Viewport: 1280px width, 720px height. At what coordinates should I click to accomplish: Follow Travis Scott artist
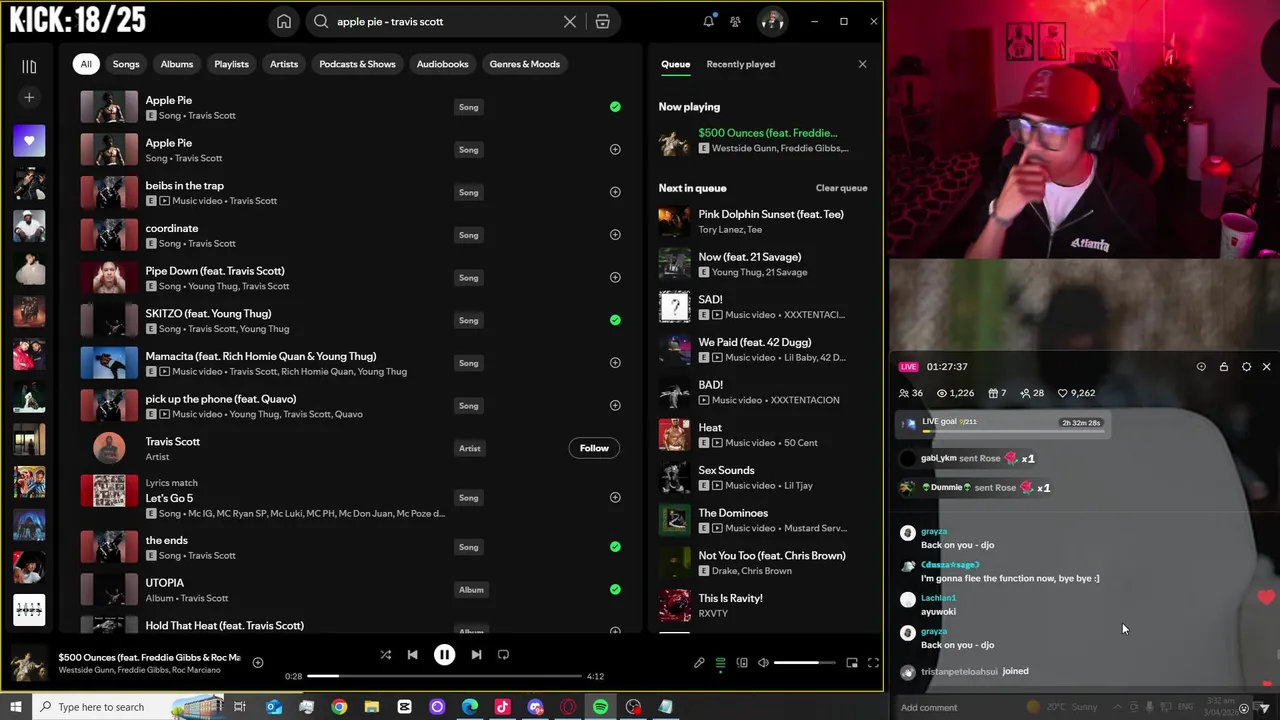coord(594,448)
